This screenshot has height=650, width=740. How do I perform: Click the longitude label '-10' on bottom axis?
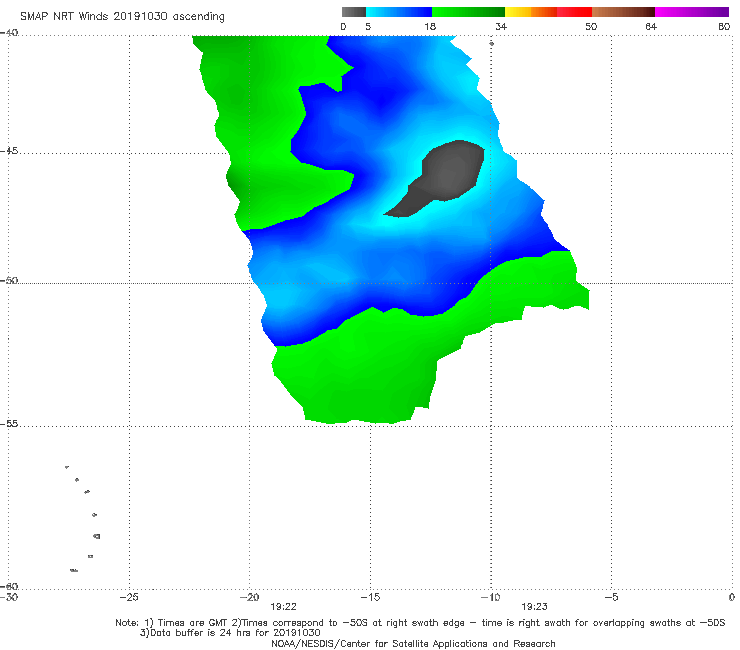click(490, 597)
